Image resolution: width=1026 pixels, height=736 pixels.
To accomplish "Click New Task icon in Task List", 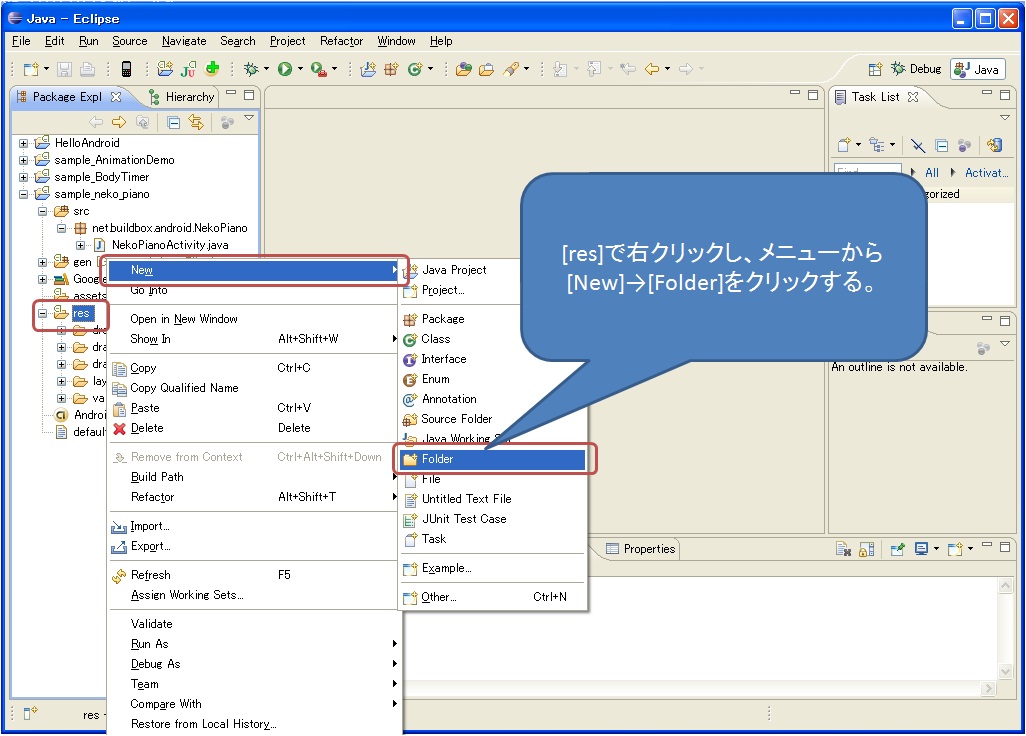I will 844,145.
